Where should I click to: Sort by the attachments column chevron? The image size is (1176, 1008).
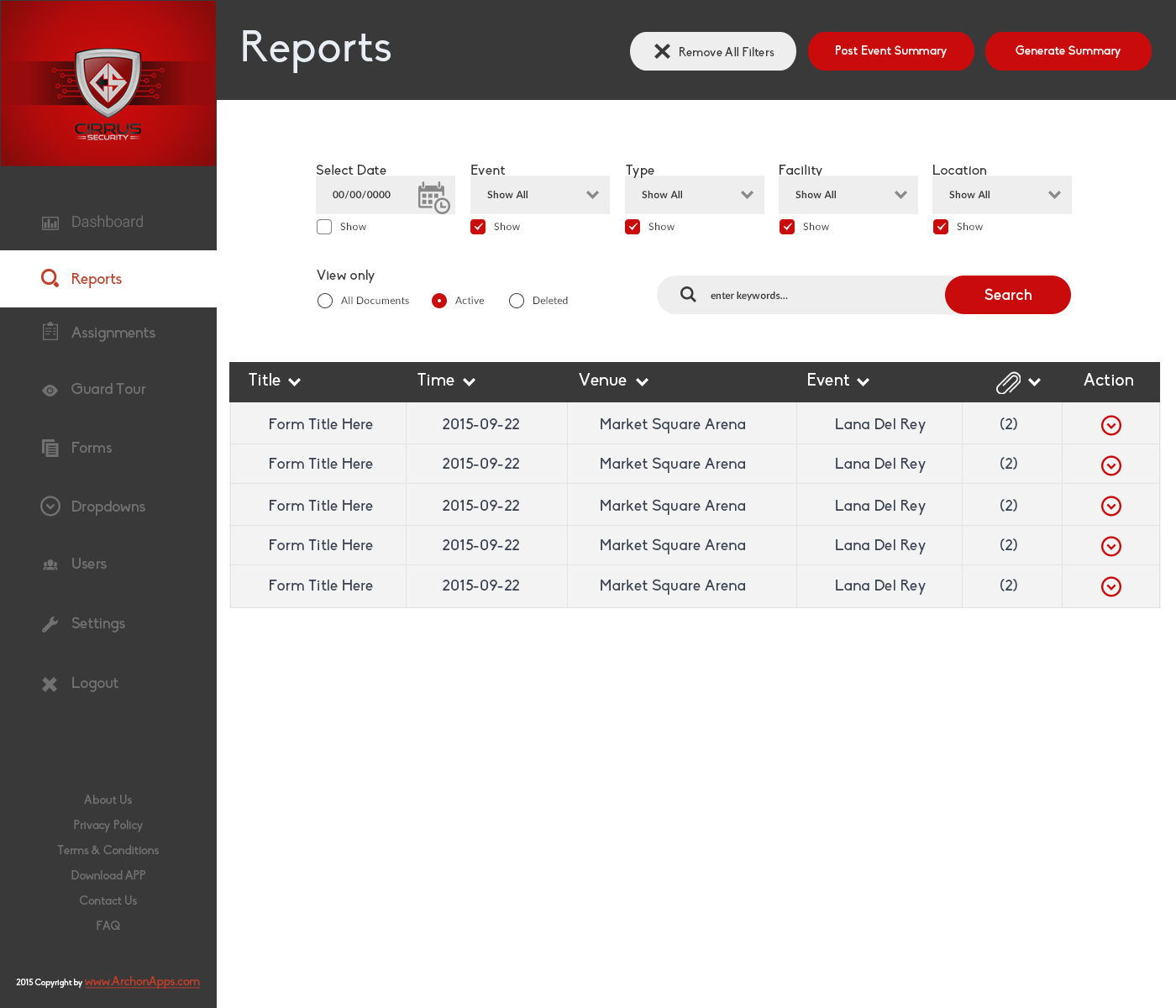pos(1035,382)
